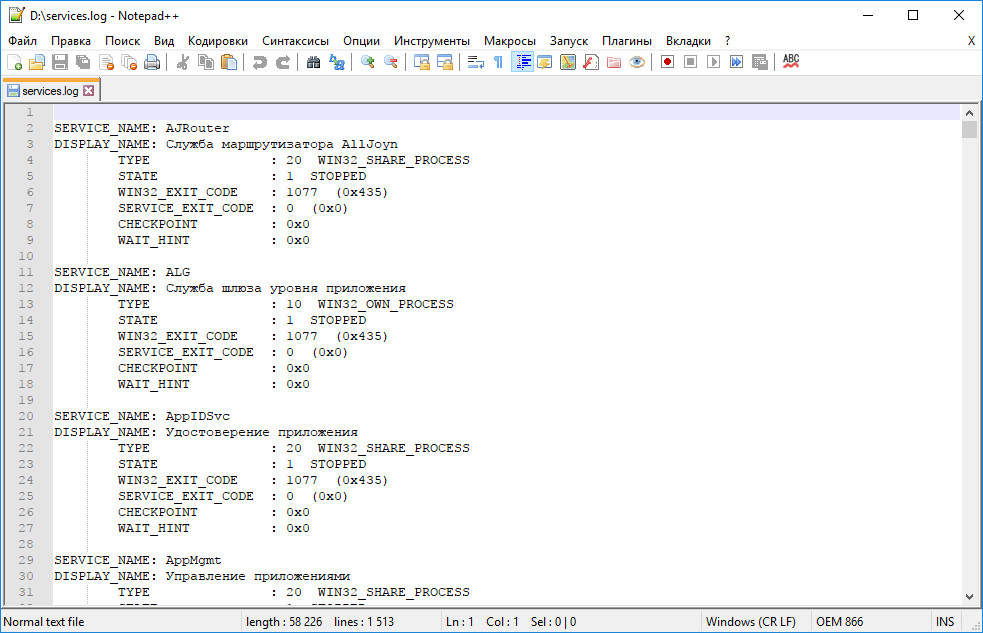Select the services.log tab
Screen dimensions: 983x633
click(x=50, y=91)
